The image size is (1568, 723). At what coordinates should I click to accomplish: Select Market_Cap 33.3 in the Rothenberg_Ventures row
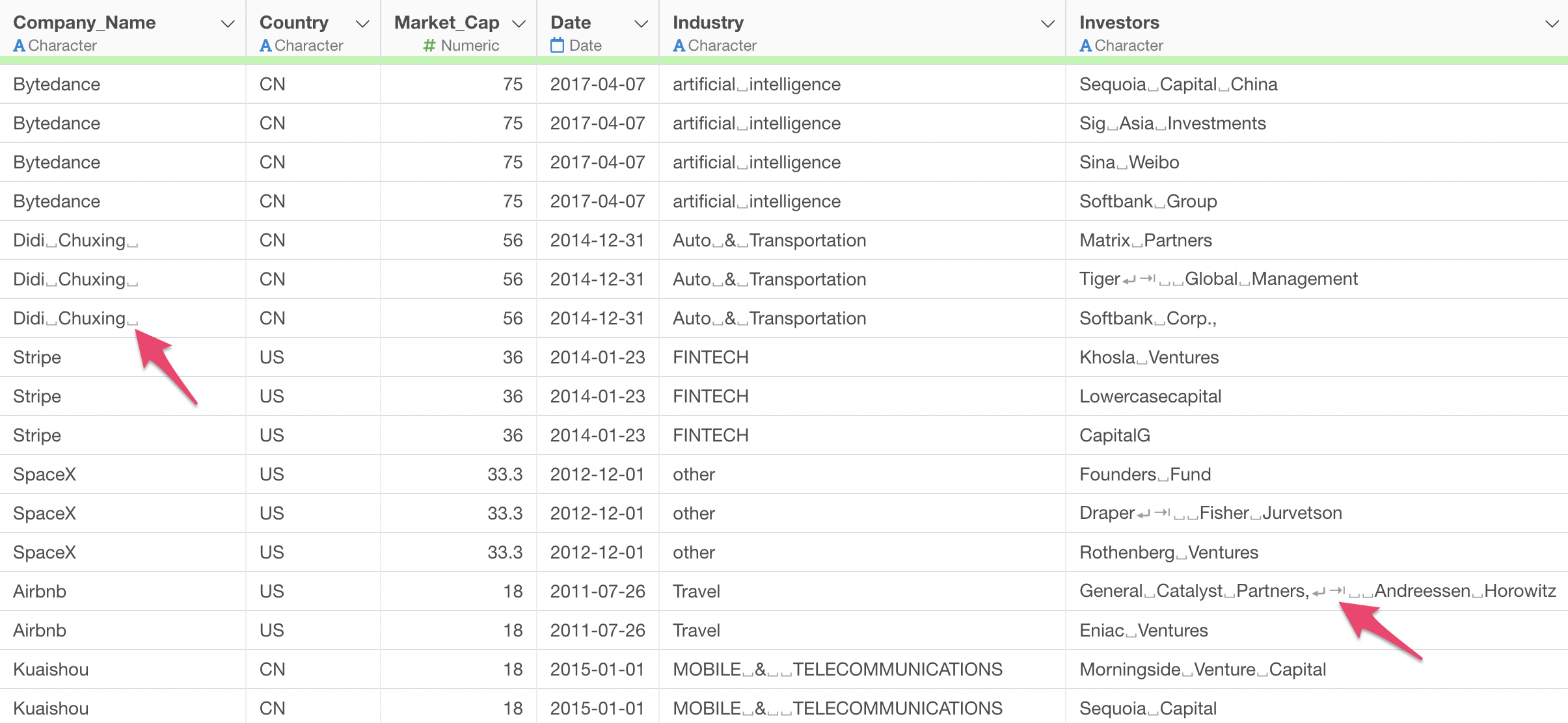[459, 553]
